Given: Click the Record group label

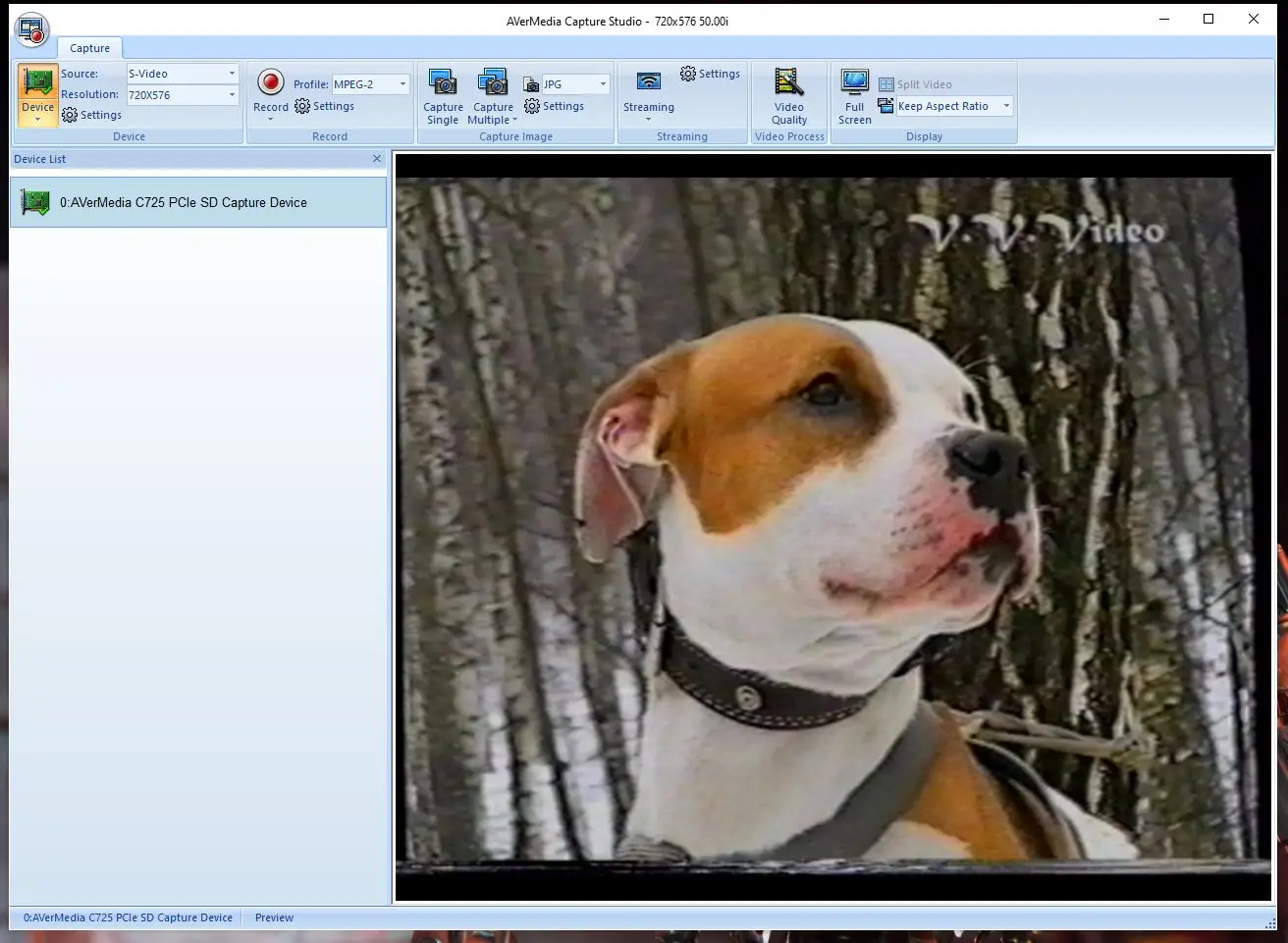Looking at the screenshot, I should point(330,136).
